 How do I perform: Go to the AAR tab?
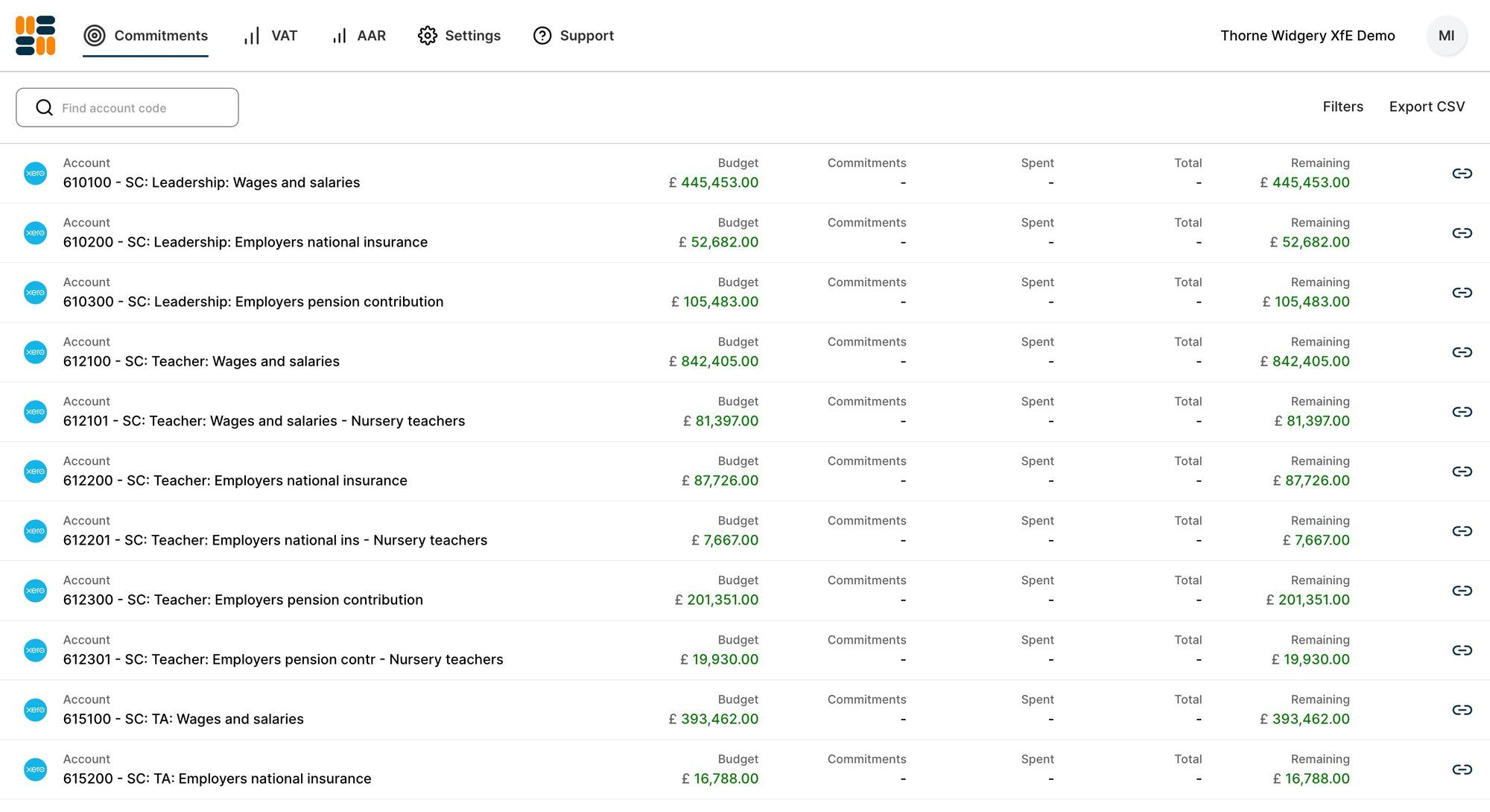point(359,36)
